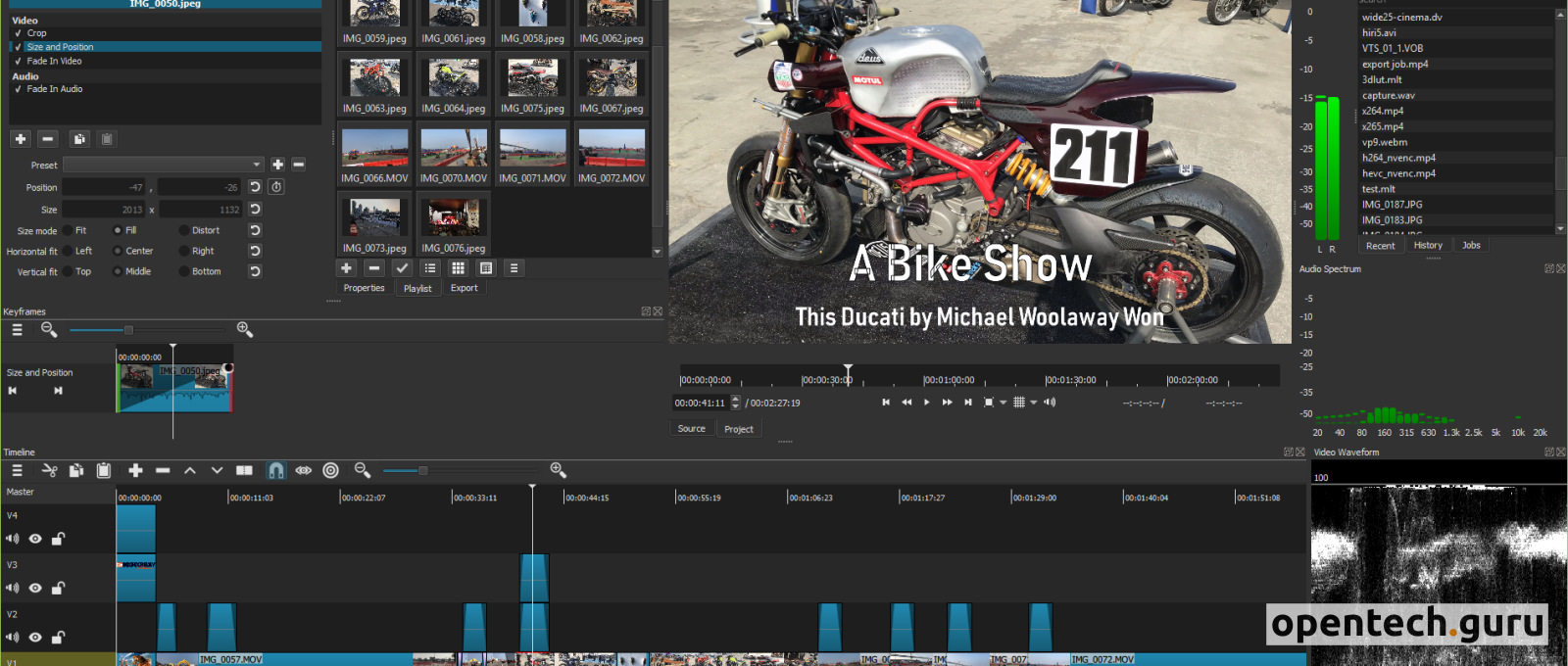Image resolution: width=1568 pixels, height=666 pixels.
Task: Expand the player zoom dropdown arrow
Action: pyautogui.click(x=1003, y=403)
